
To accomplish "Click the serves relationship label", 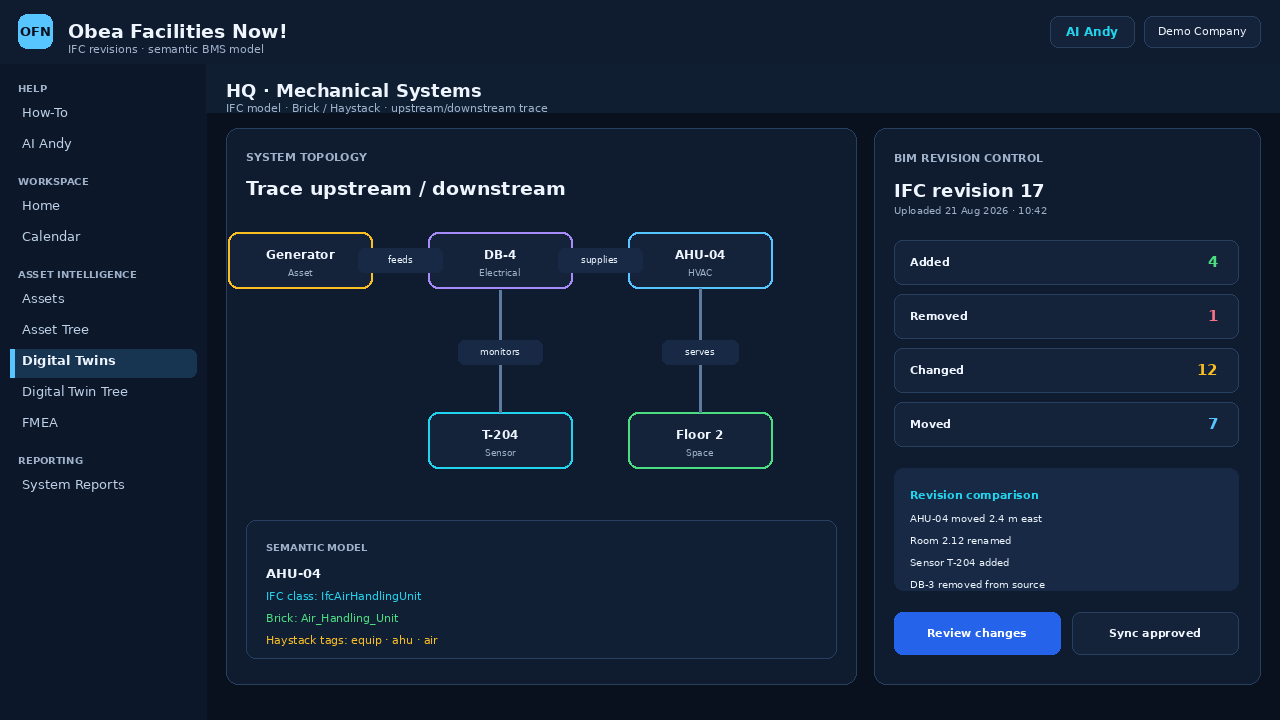I will click(x=700, y=352).
